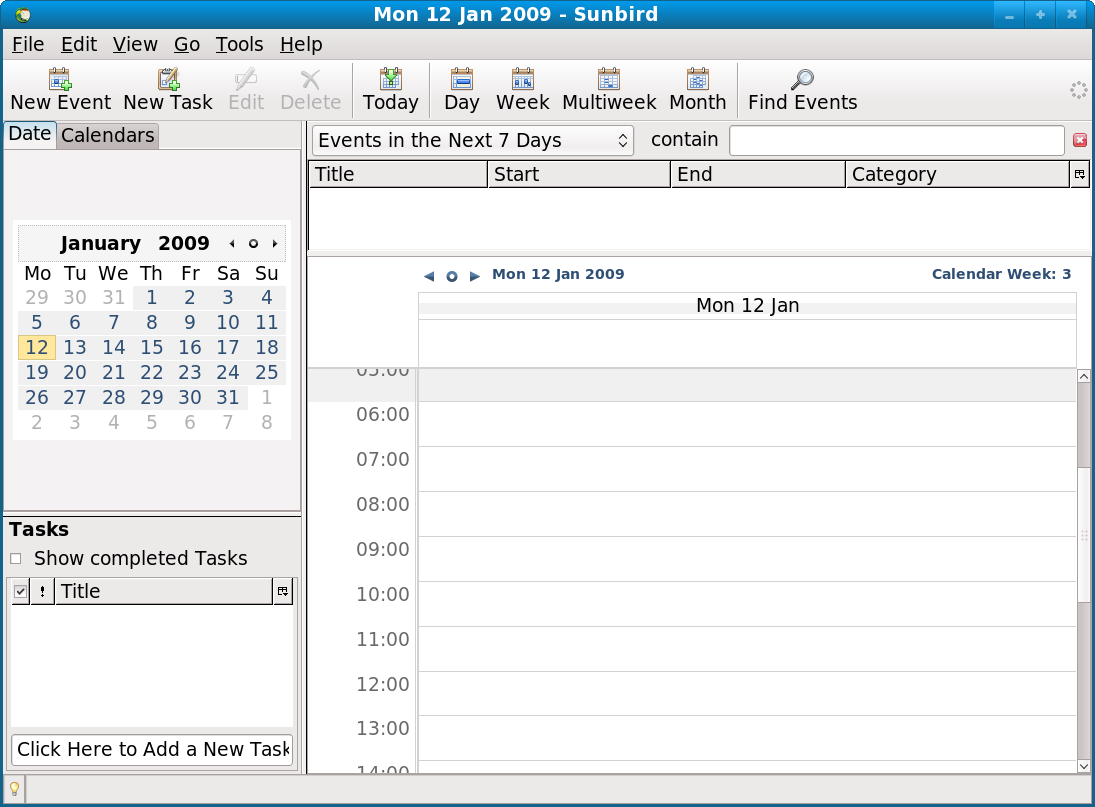Open the event list column picker
Screen dimensions: 1095x807
1080,175
